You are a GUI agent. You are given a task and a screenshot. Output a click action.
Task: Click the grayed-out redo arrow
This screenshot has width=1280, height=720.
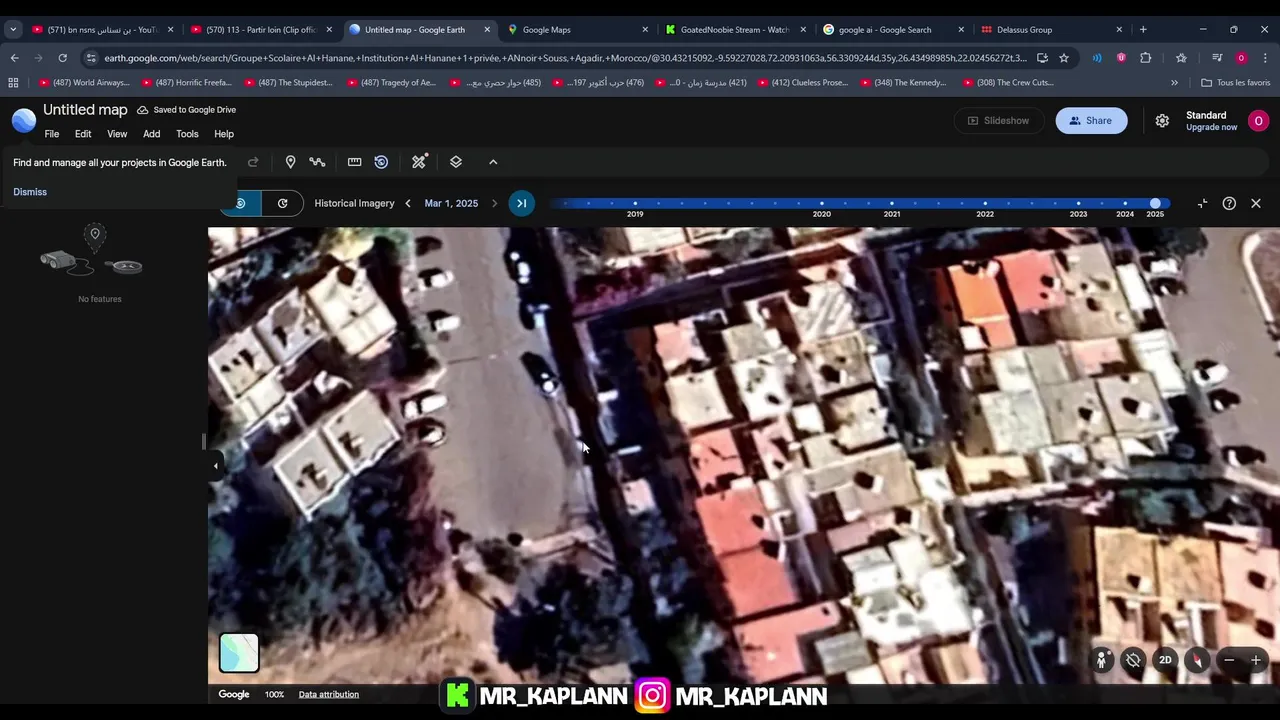(253, 162)
